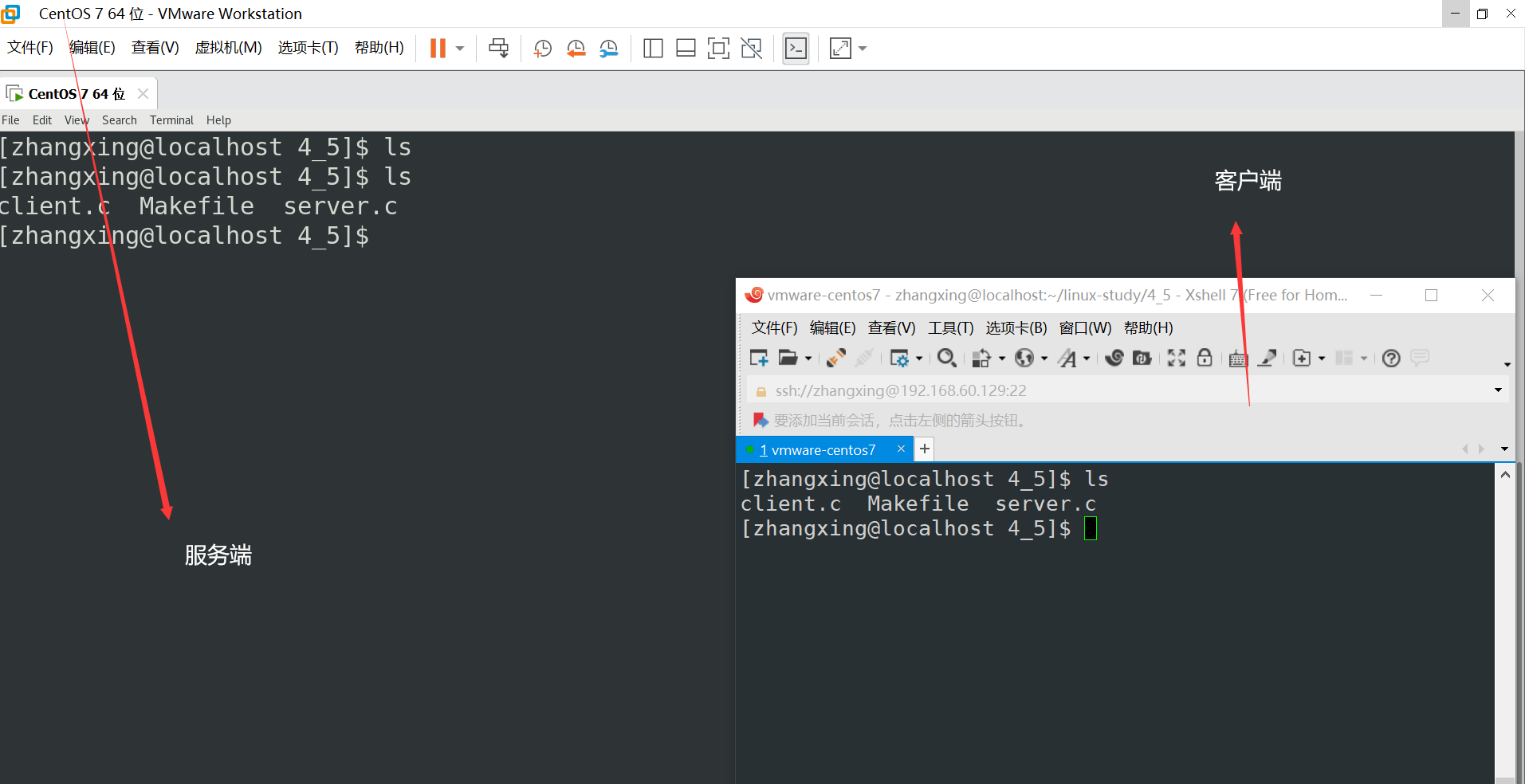1525x784 pixels.
Task: Toggle the VMware thumbnail bar icon
Action: click(686, 49)
